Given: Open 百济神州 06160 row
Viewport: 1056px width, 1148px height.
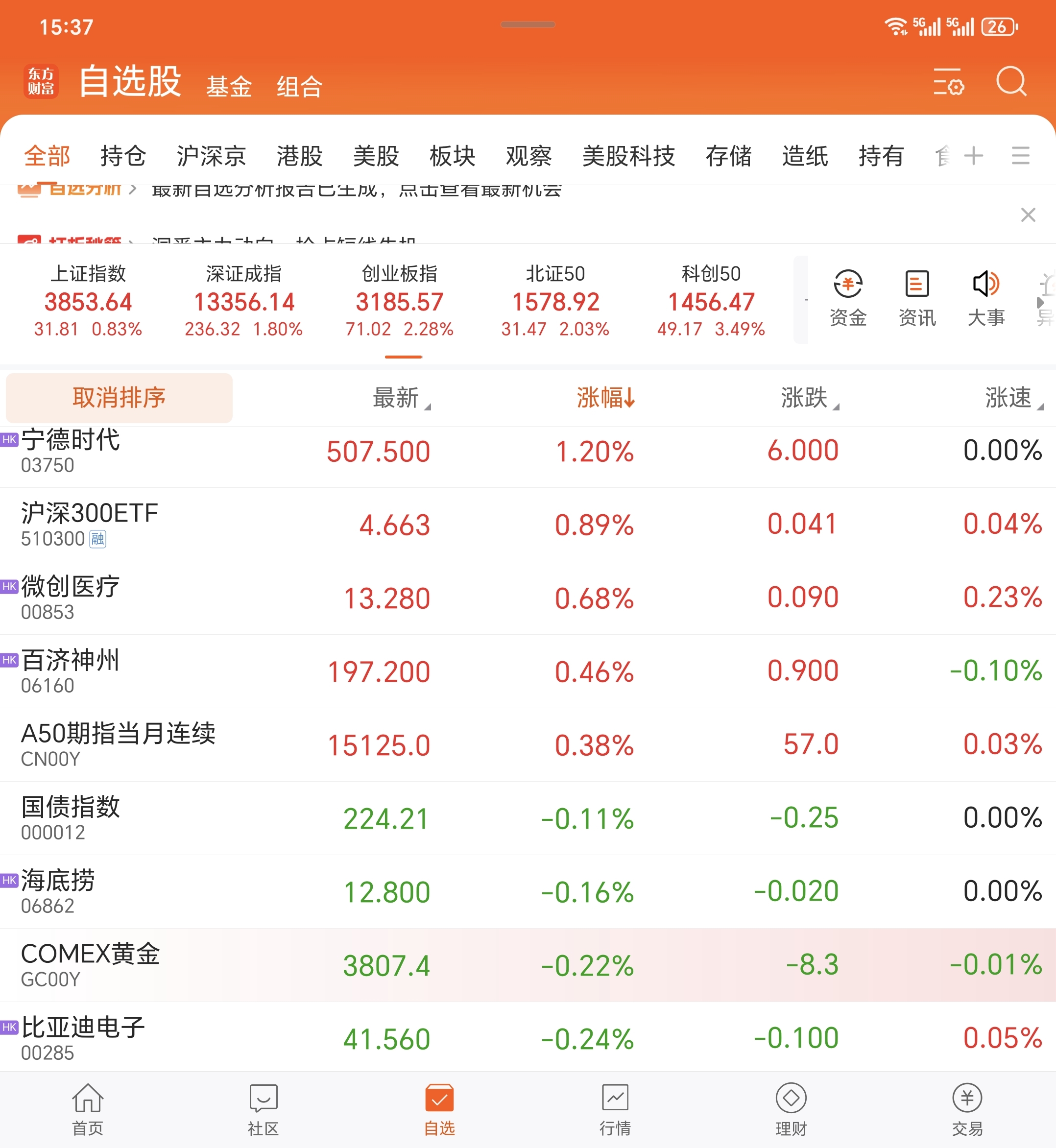Looking at the screenshot, I should tap(528, 671).
